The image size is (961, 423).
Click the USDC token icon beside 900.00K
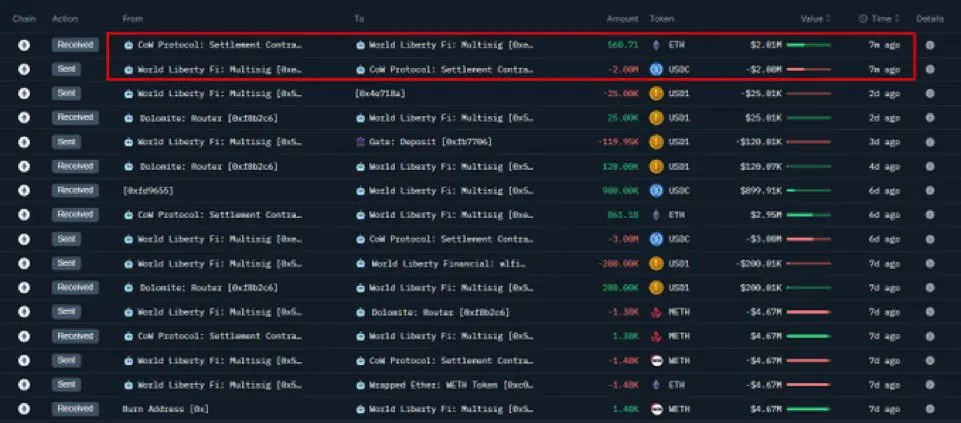pos(656,191)
